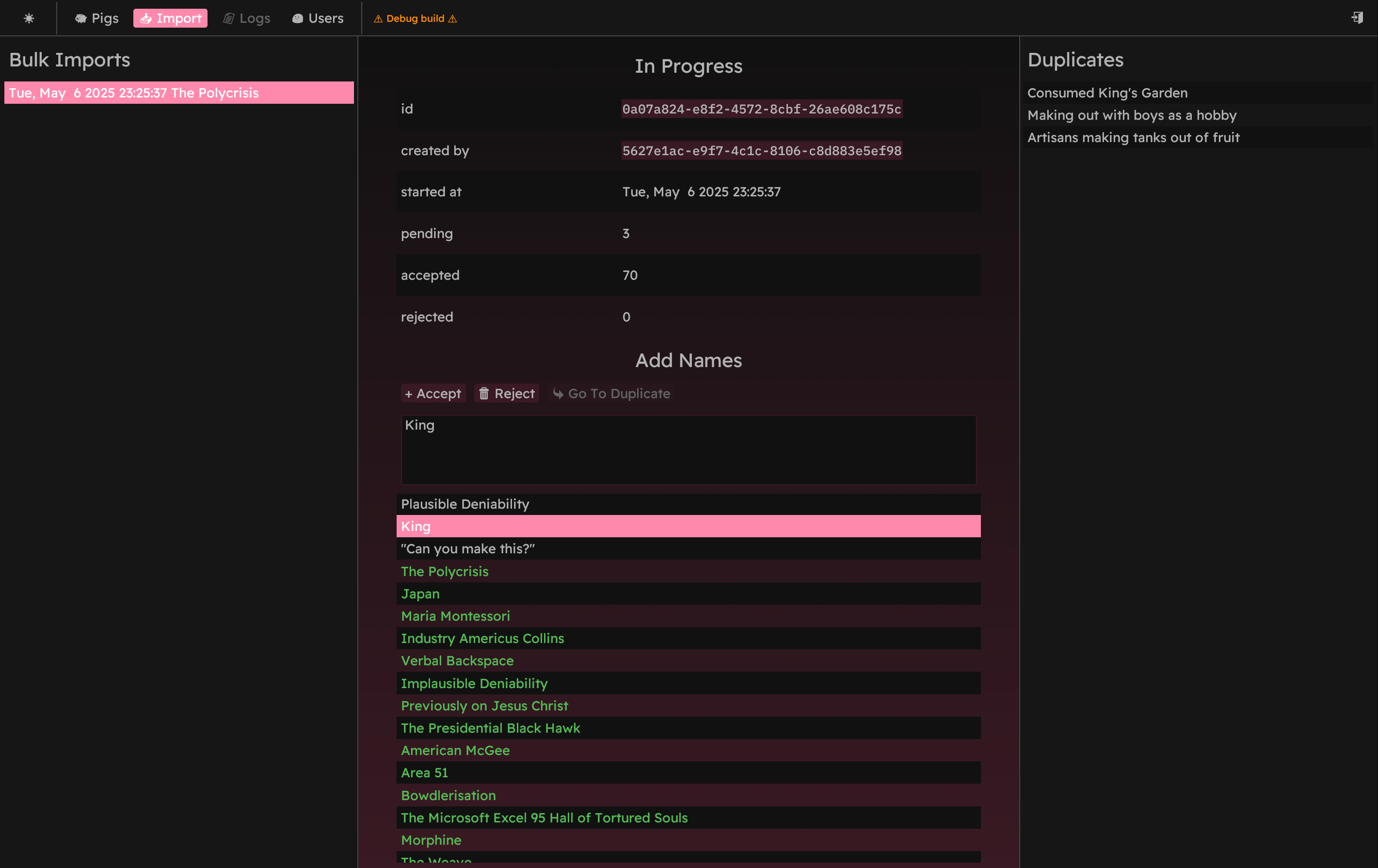1378x868 pixels.
Task: Select the Verbal Backspace row
Action: tap(689, 661)
